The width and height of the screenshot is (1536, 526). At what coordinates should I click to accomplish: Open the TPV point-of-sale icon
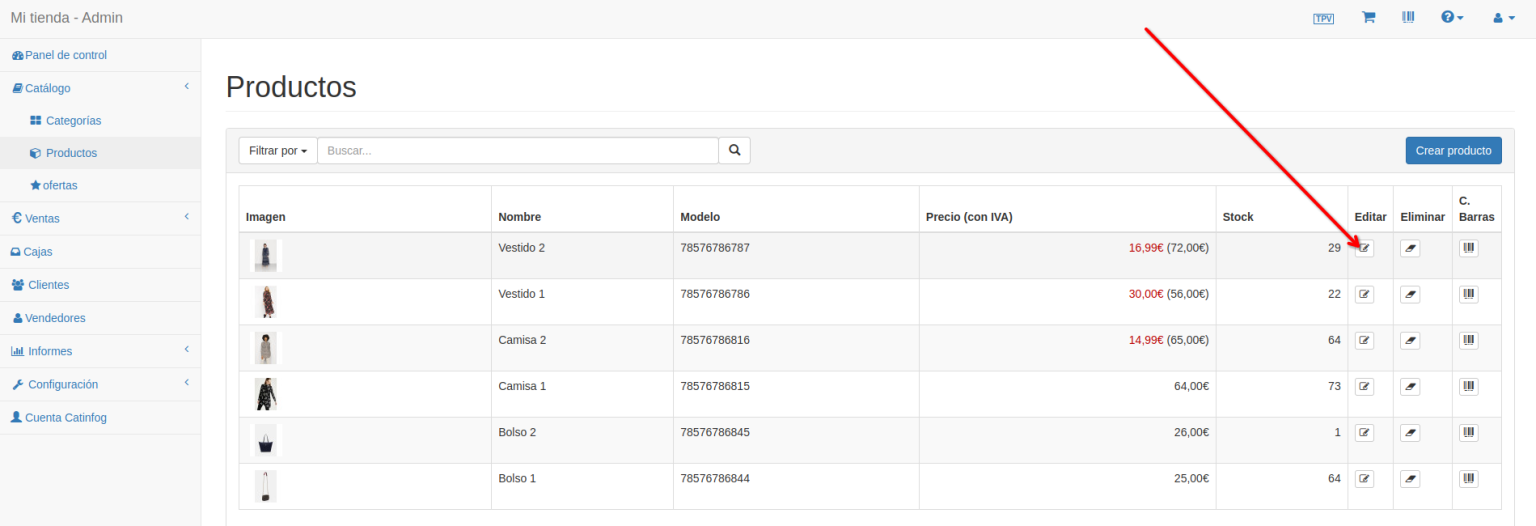point(1323,18)
